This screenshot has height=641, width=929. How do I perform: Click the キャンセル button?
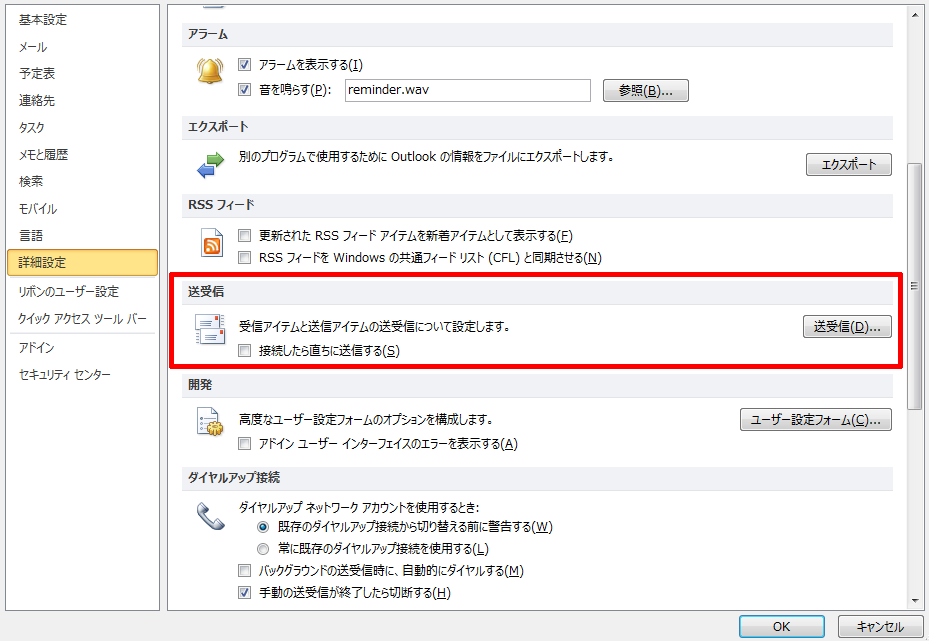tap(880, 626)
